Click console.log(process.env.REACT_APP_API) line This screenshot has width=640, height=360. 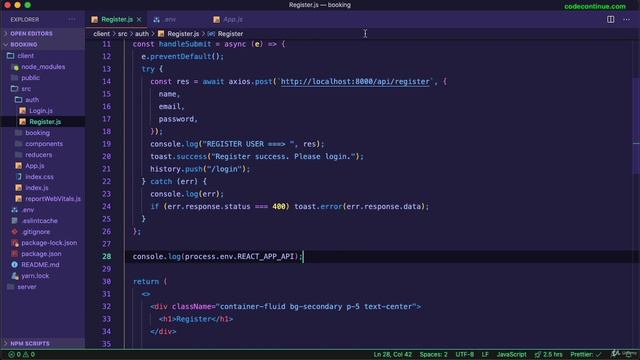218,256
